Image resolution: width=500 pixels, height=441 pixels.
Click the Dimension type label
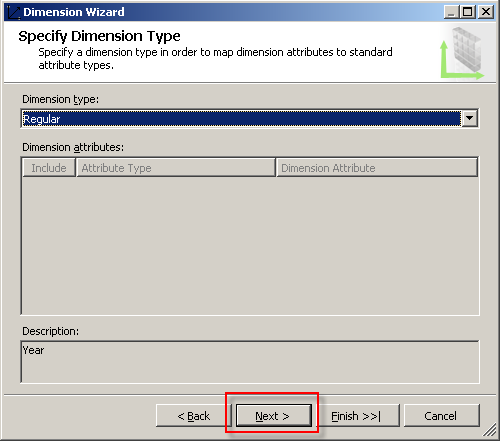60,99
